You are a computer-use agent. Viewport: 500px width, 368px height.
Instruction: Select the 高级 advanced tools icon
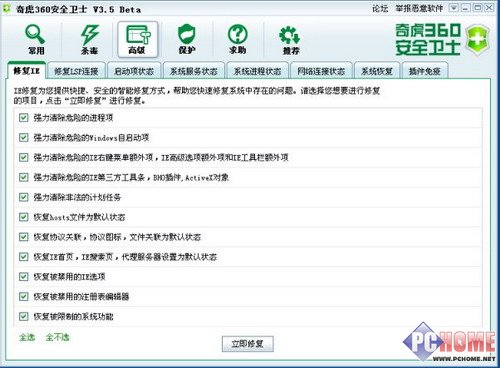[138, 39]
